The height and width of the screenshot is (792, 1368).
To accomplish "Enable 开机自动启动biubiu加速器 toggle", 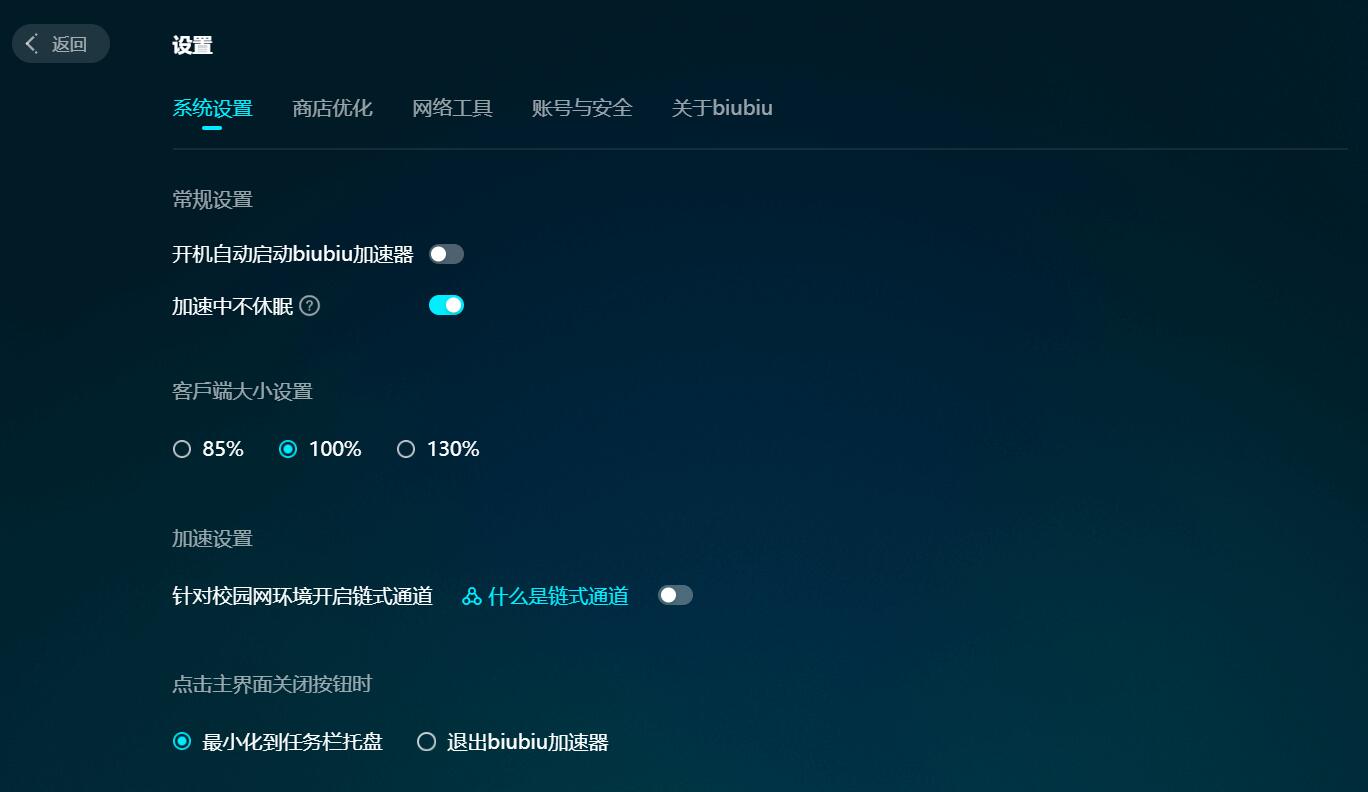I will [x=446, y=254].
